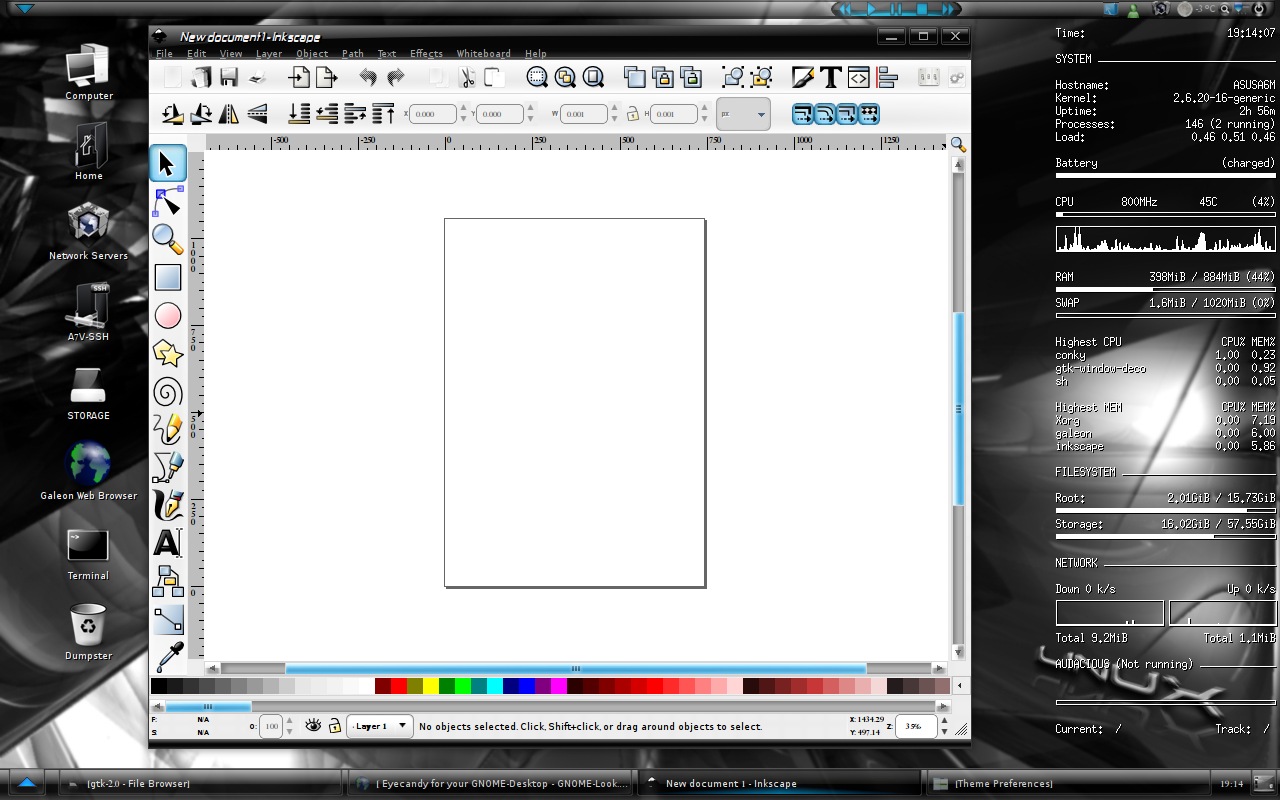This screenshot has width=1280, height=800.
Task: Select the Node edit tool
Action: [167, 201]
